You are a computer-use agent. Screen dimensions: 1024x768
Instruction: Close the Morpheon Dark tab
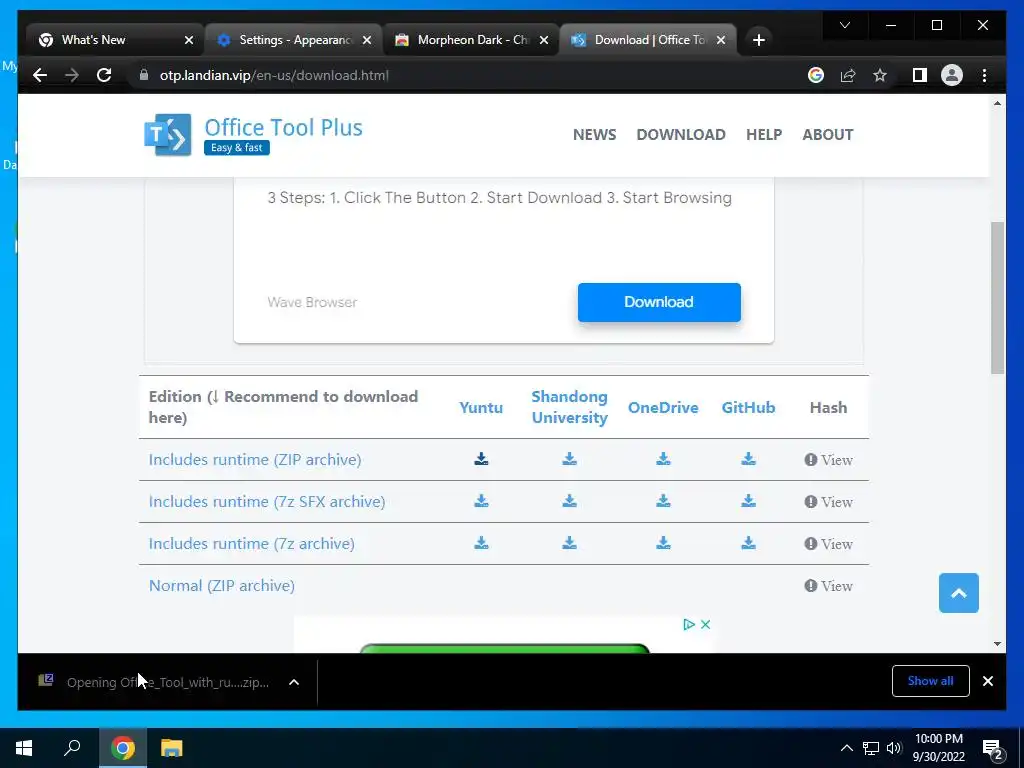pyautogui.click(x=544, y=40)
